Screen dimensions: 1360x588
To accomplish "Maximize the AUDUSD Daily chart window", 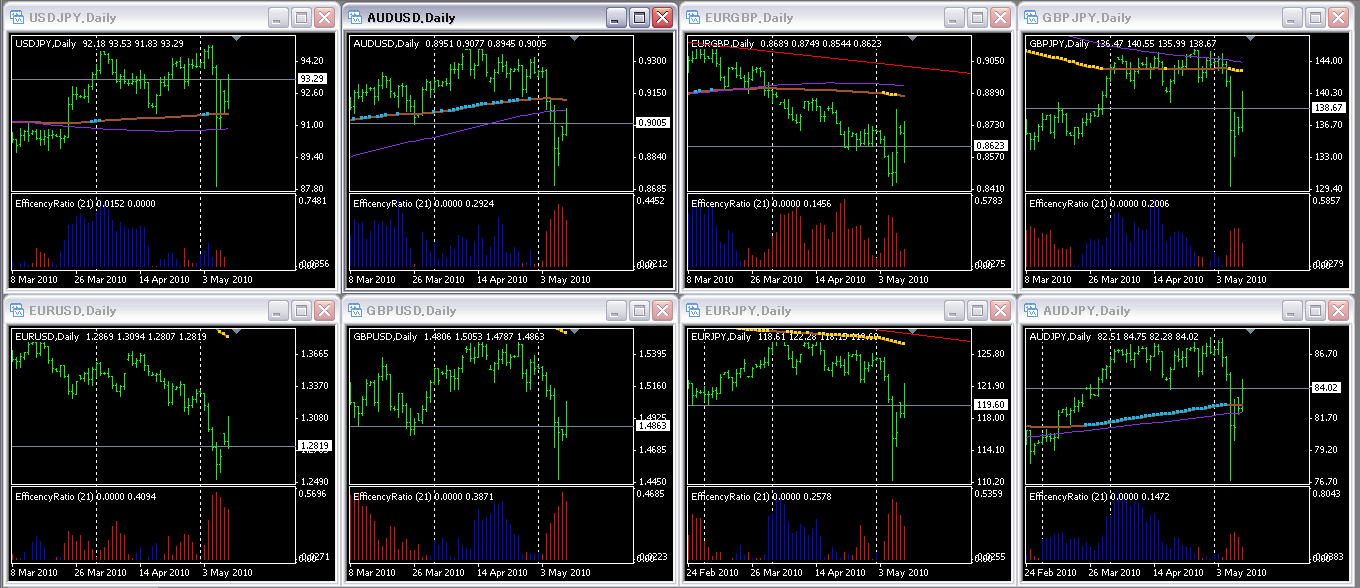I will coord(639,18).
